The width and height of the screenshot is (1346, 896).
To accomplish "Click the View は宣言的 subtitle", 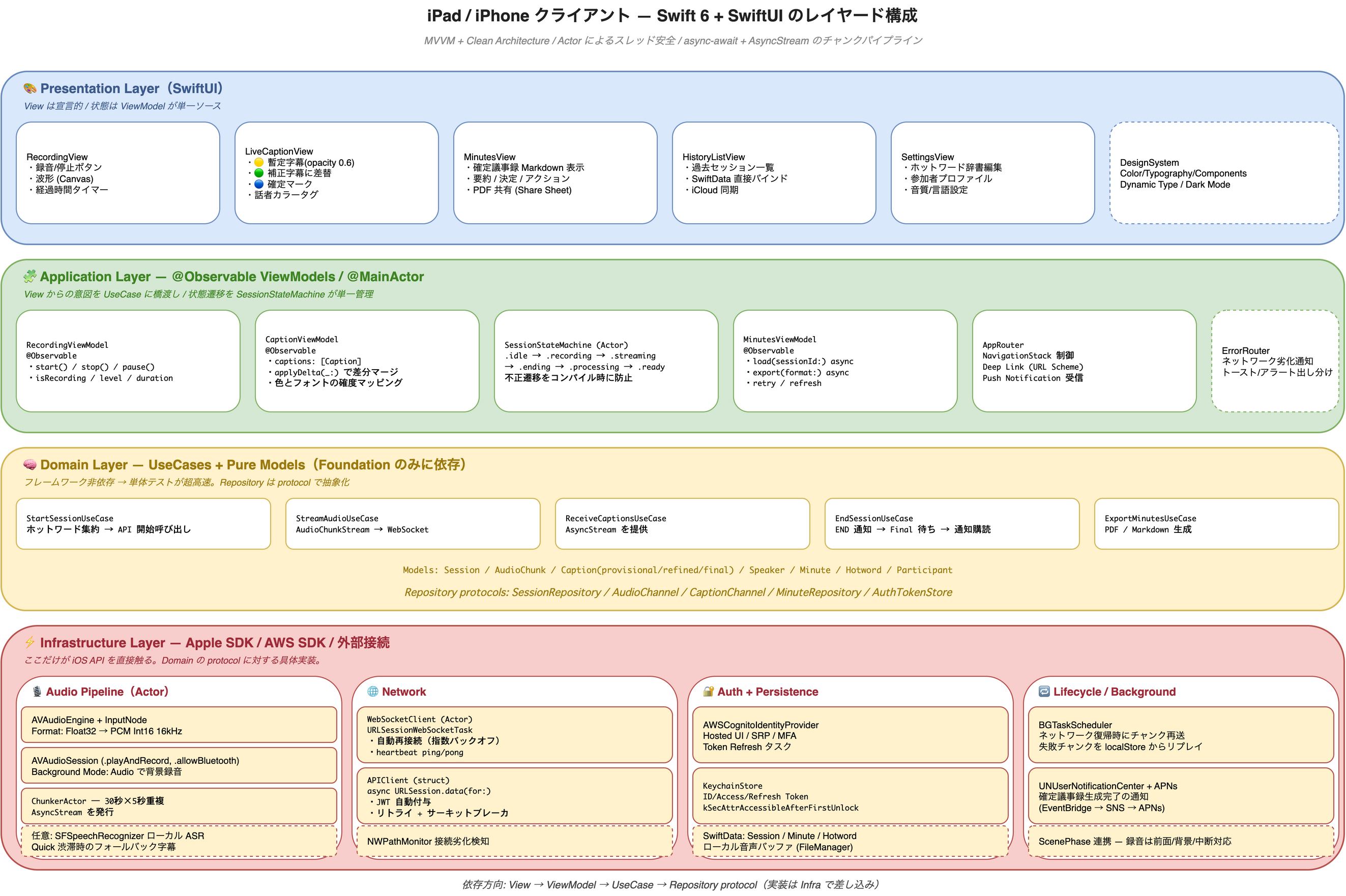I will click(x=122, y=106).
